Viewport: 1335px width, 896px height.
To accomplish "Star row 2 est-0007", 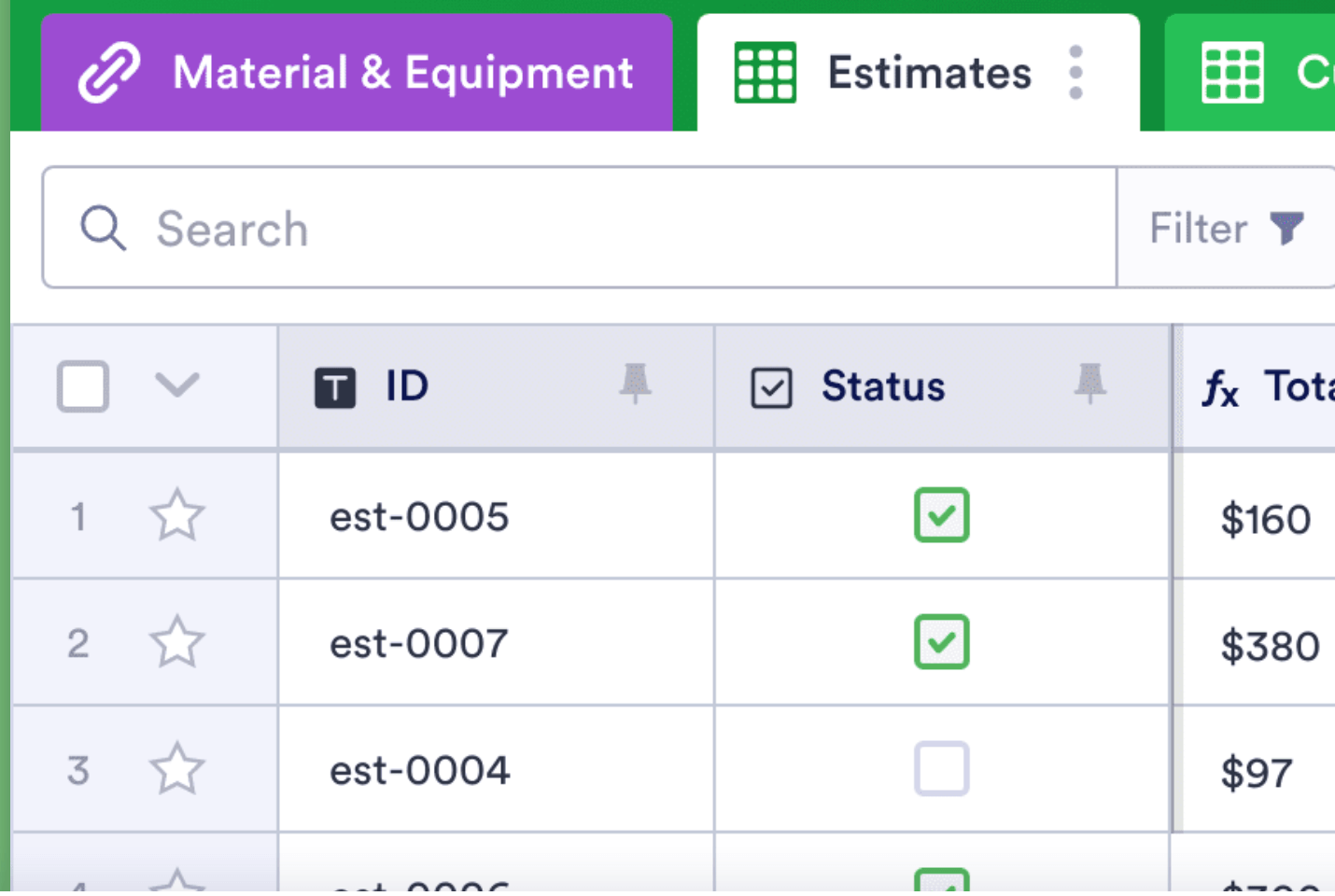I will pos(176,642).
